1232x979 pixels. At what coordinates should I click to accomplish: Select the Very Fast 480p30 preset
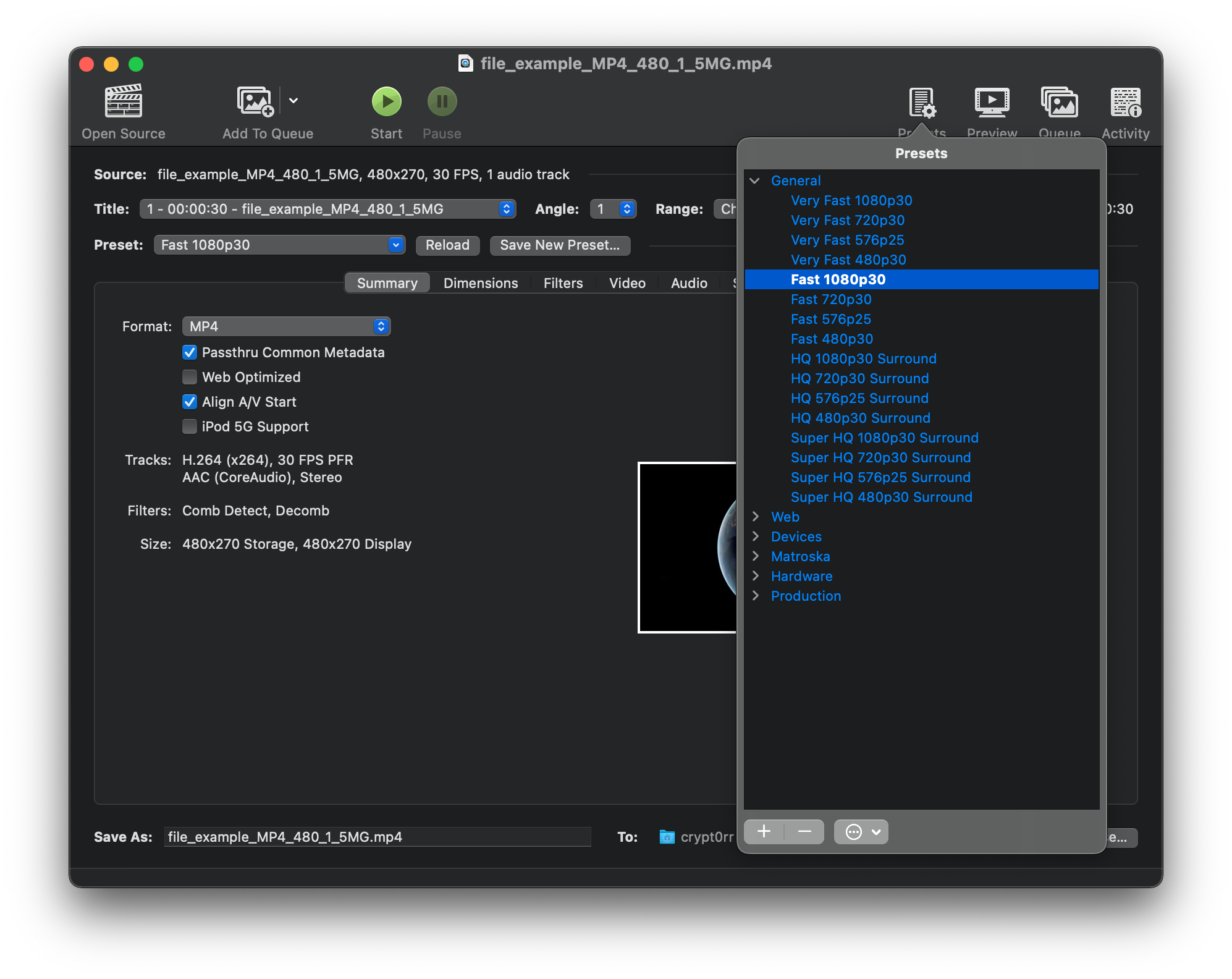point(848,260)
